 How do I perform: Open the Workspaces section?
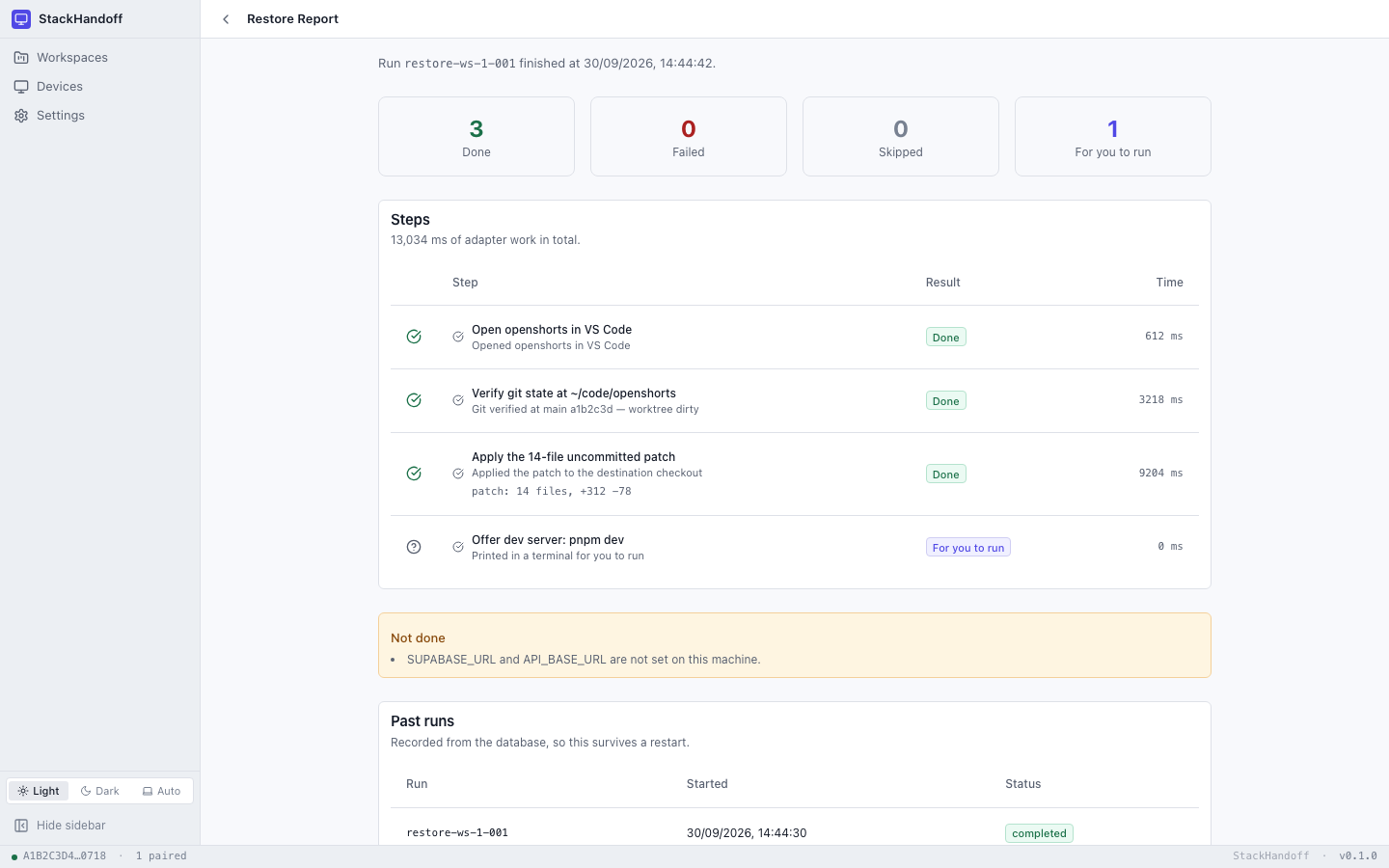[99, 58]
